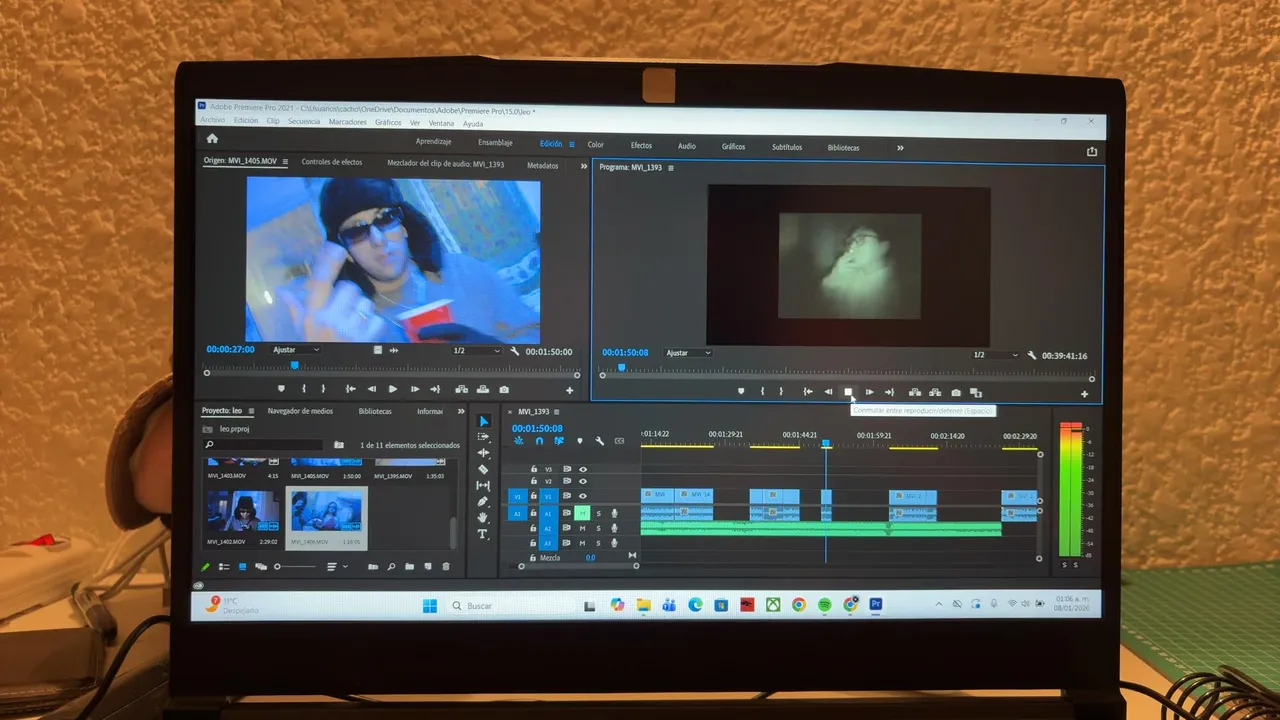The image size is (1280, 720).
Task: Select the Track Select Forward tool
Action: pyautogui.click(x=483, y=437)
